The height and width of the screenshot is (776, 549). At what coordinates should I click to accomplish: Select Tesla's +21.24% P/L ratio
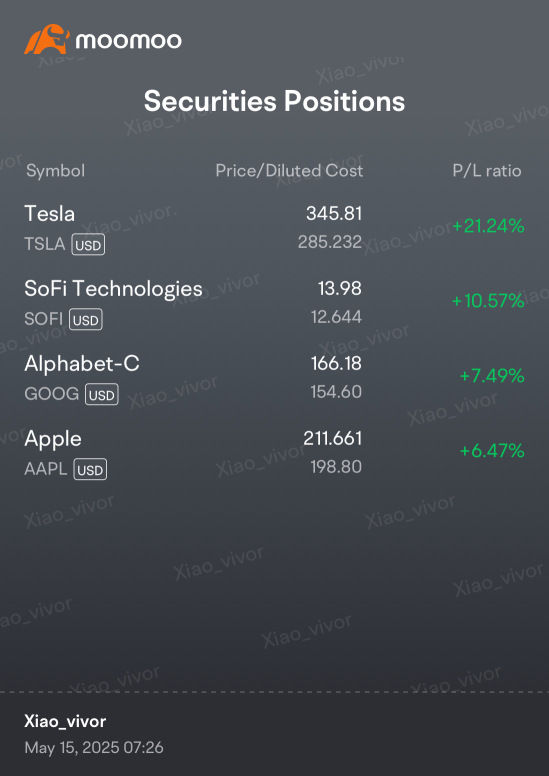(488, 227)
